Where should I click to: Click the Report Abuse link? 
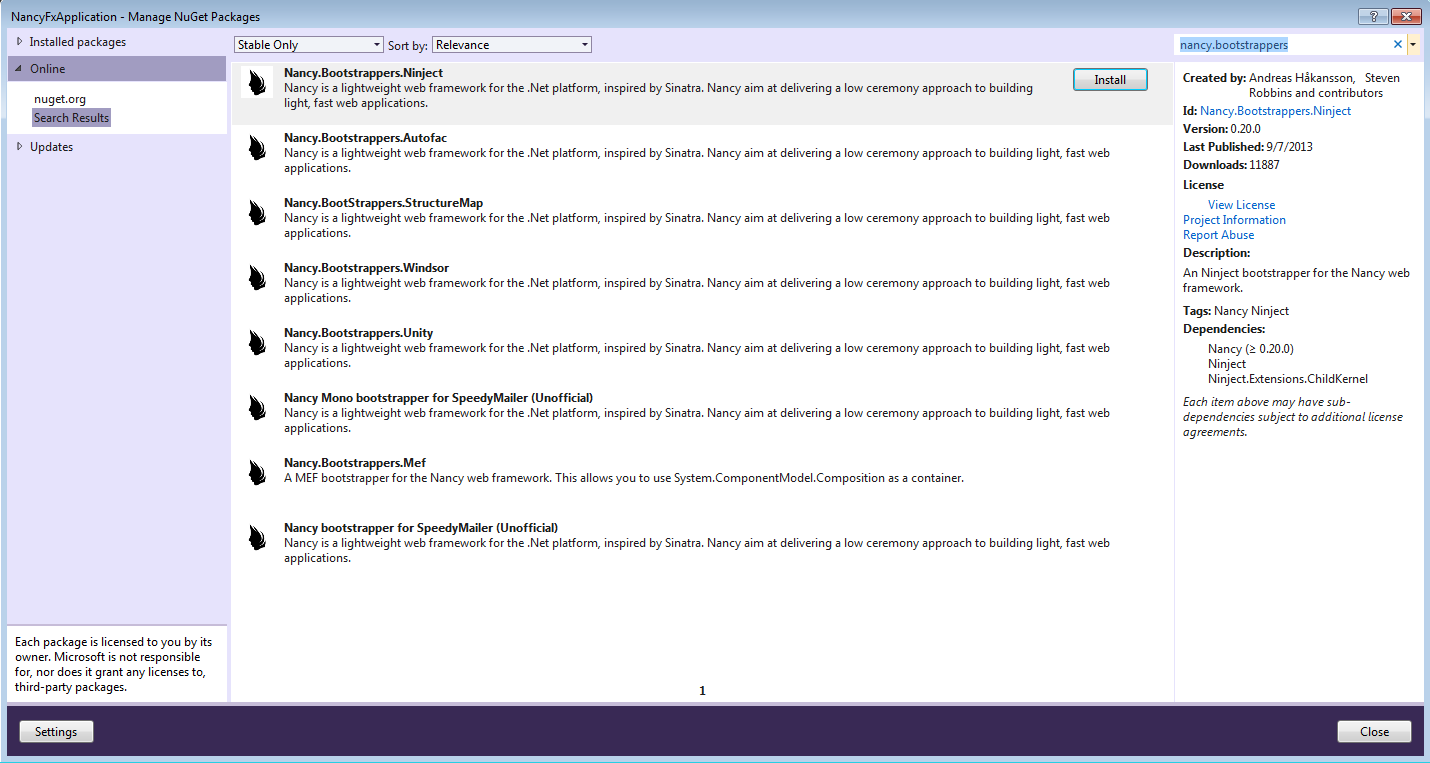1218,235
